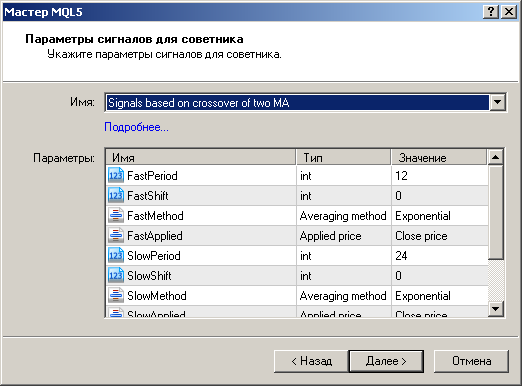Viewport: 522px width, 386px height.
Task: Click the parameters list scrollbar thumb
Action: [496, 212]
